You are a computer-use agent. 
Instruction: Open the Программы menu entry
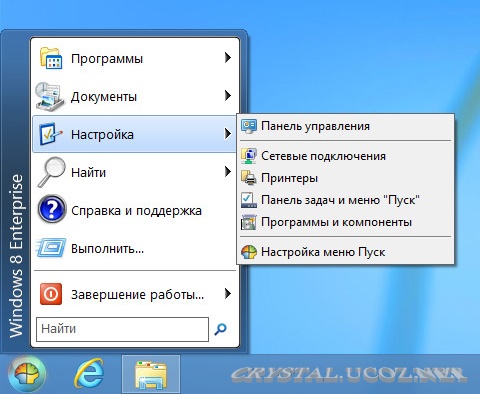(135, 58)
